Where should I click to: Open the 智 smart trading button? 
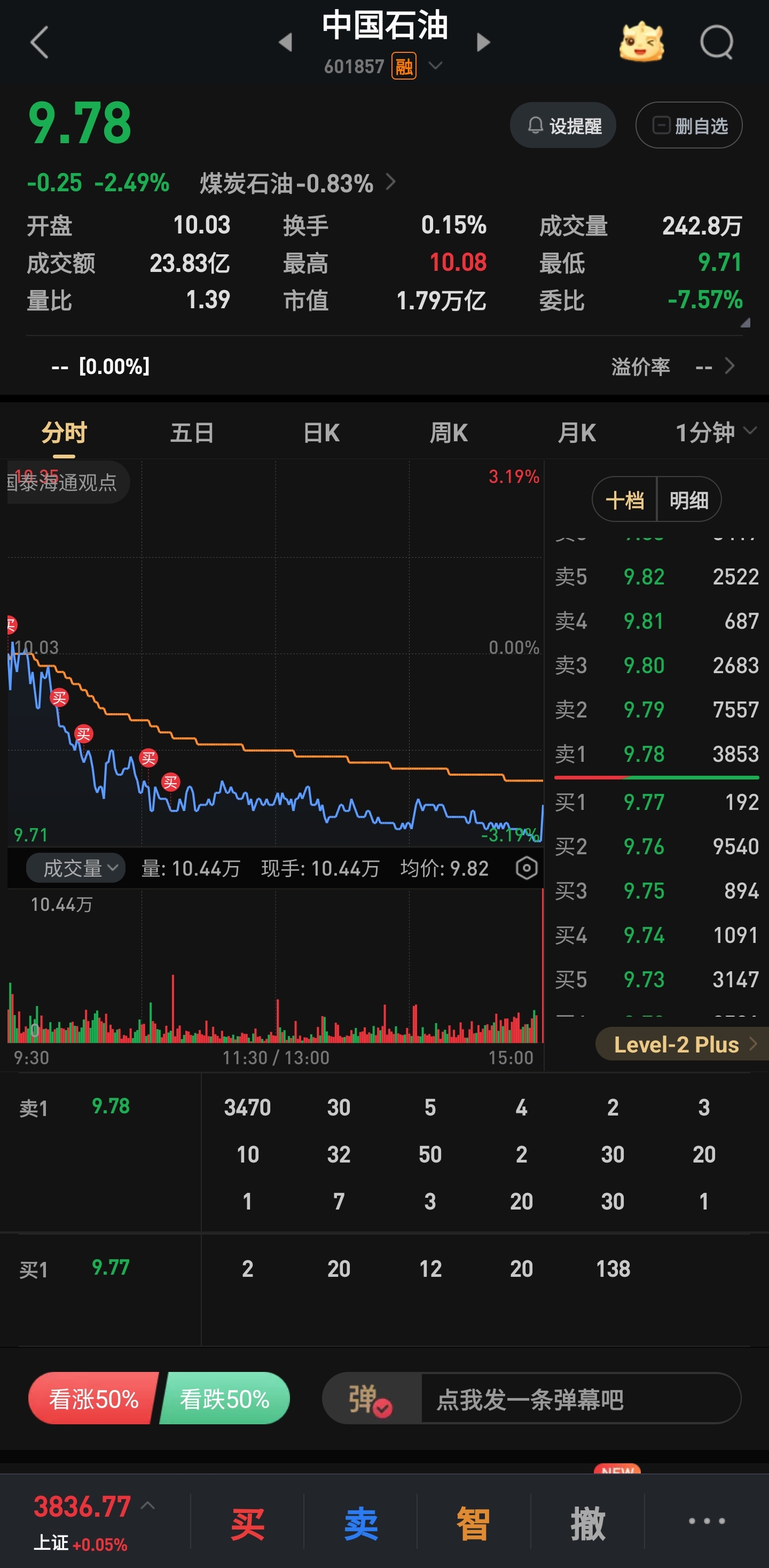click(473, 1524)
